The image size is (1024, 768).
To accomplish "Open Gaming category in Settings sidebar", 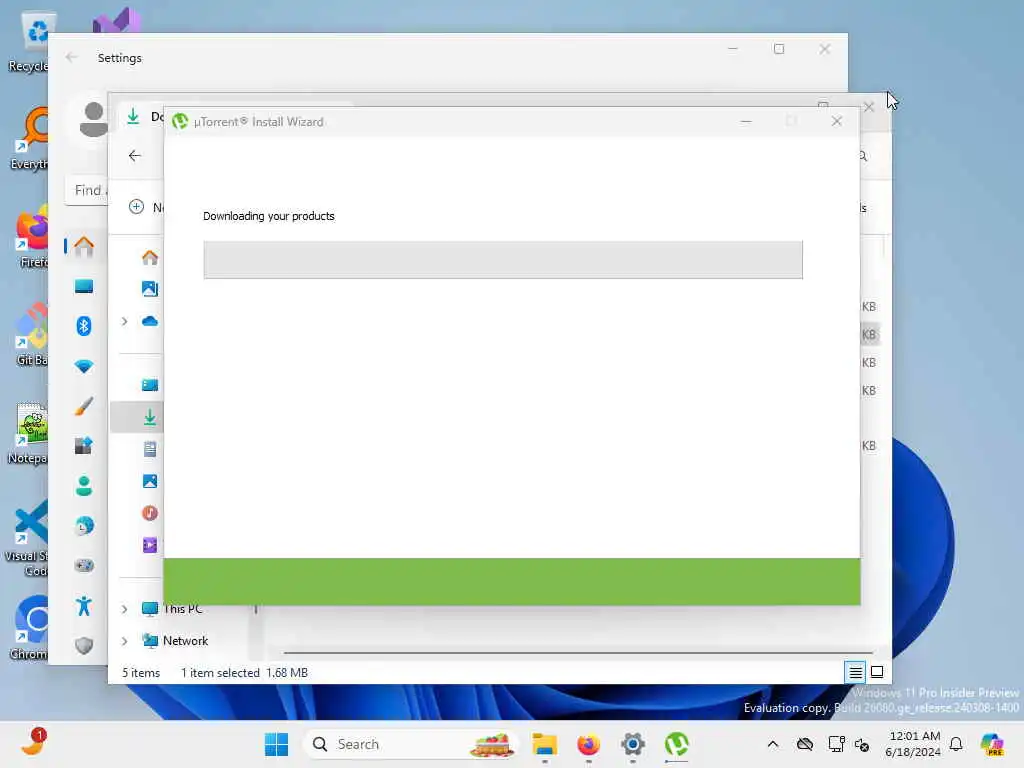I will (84, 566).
